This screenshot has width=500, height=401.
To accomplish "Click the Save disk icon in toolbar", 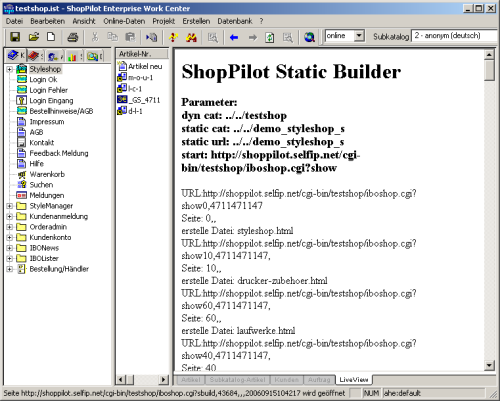I will pyautogui.click(x=15, y=37).
